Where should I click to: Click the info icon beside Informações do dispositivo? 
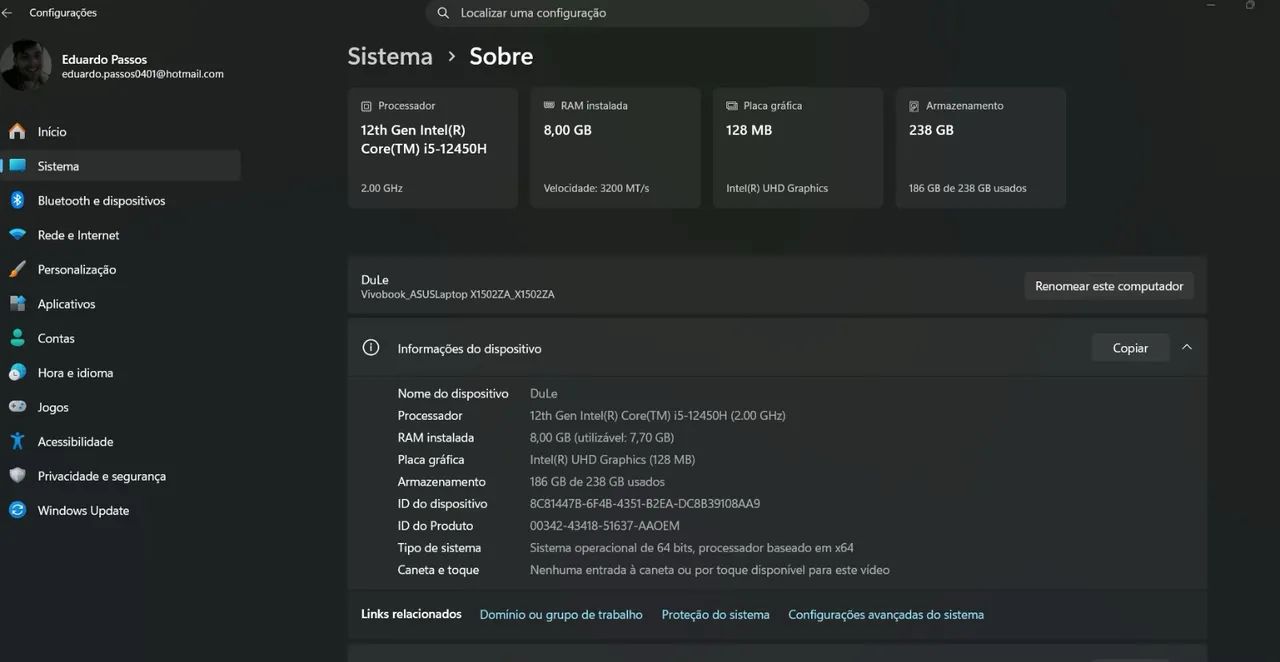click(371, 348)
